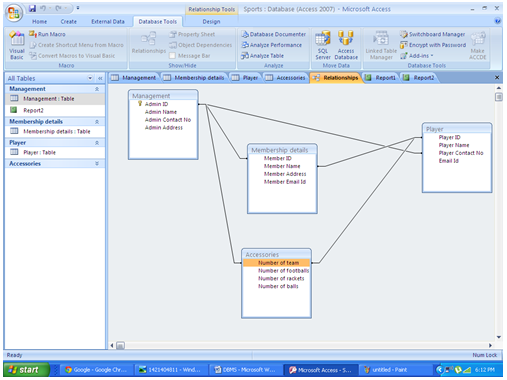Open Customize Quick Access Toolbar dropdown
The image size is (507, 380).
(x=78, y=8)
